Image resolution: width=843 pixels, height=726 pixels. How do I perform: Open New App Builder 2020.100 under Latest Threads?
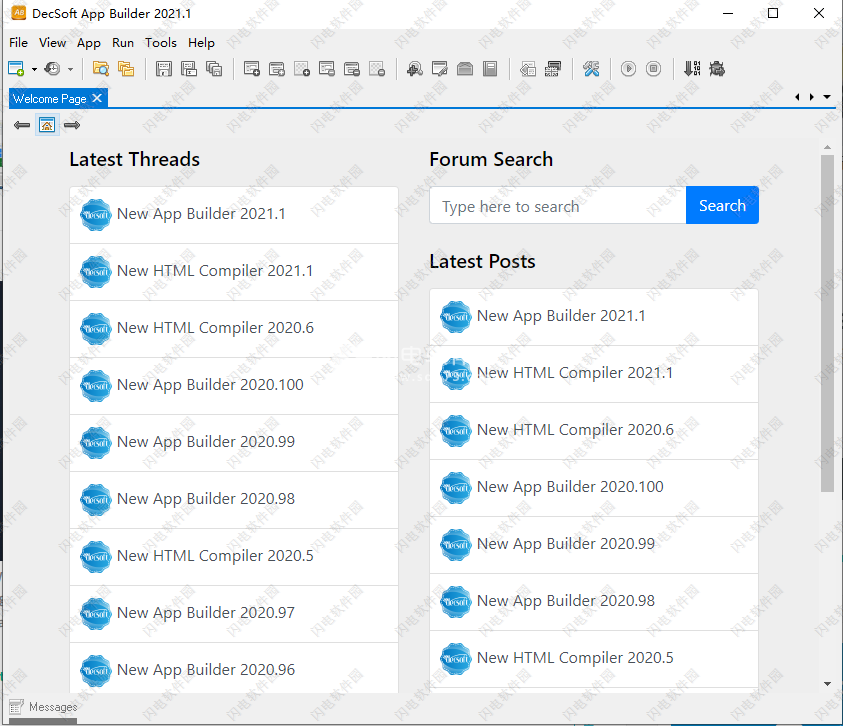(x=234, y=386)
